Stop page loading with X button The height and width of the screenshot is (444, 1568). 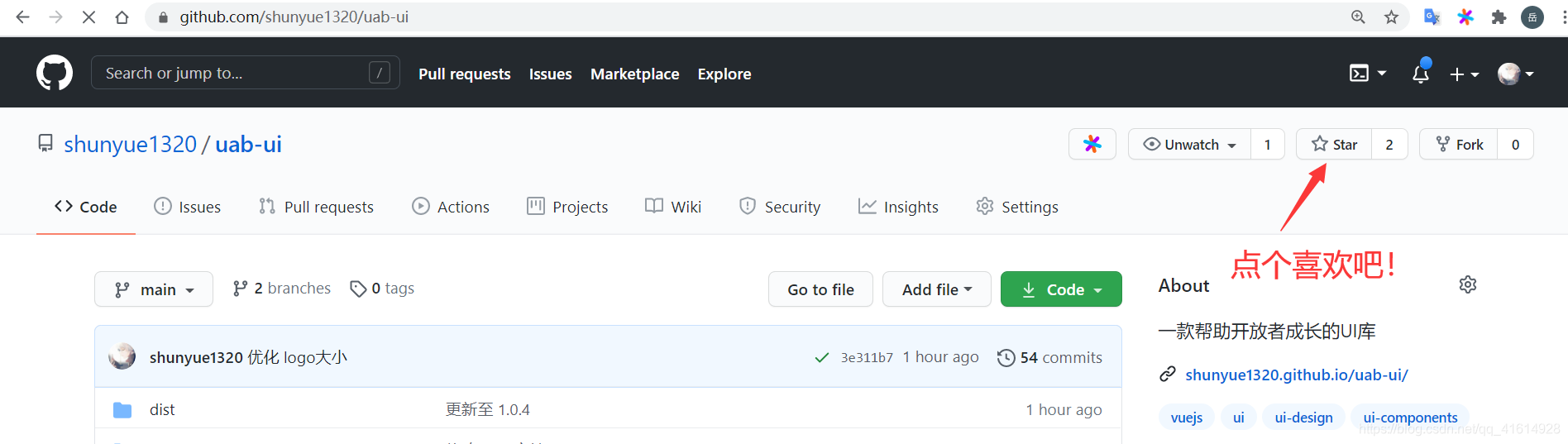tap(88, 17)
